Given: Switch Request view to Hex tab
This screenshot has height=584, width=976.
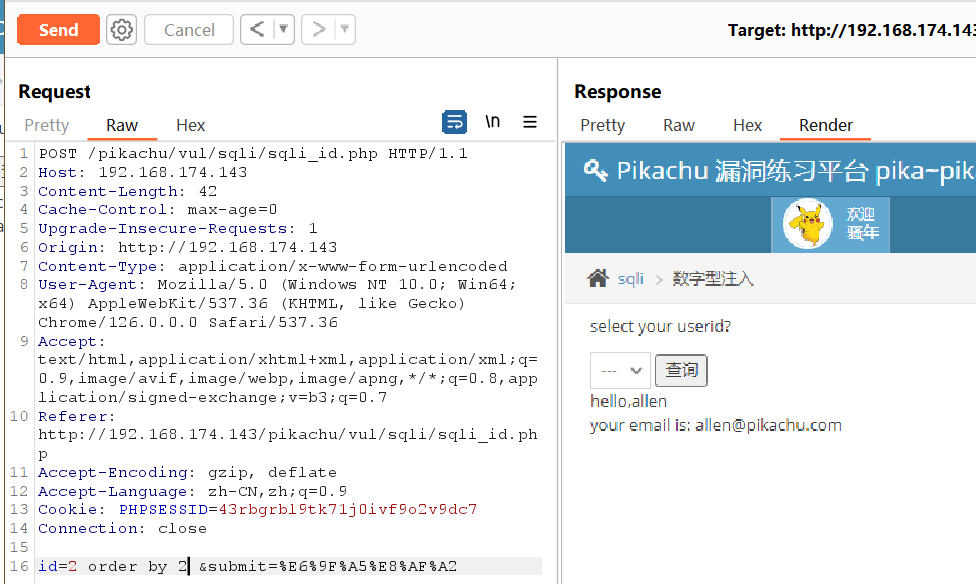Looking at the screenshot, I should click(190, 125).
